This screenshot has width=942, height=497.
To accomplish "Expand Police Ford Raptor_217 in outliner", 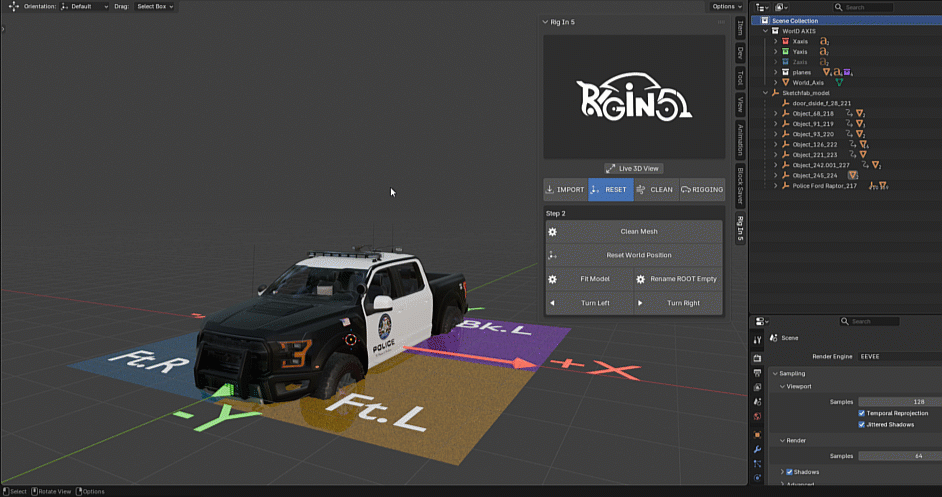I will pyautogui.click(x=776, y=186).
